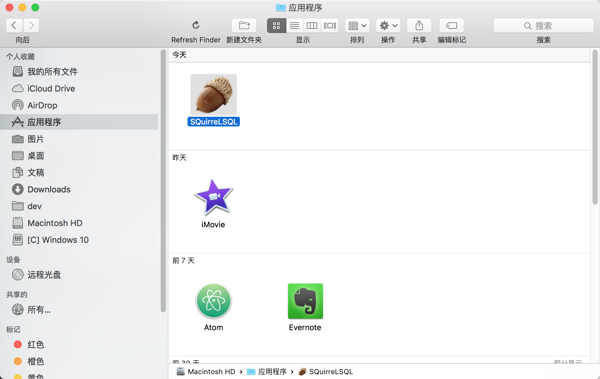Screen dimensions: 600x379
Task: Select the SQuirreLSQL acorn icon
Action: point(214,94)
